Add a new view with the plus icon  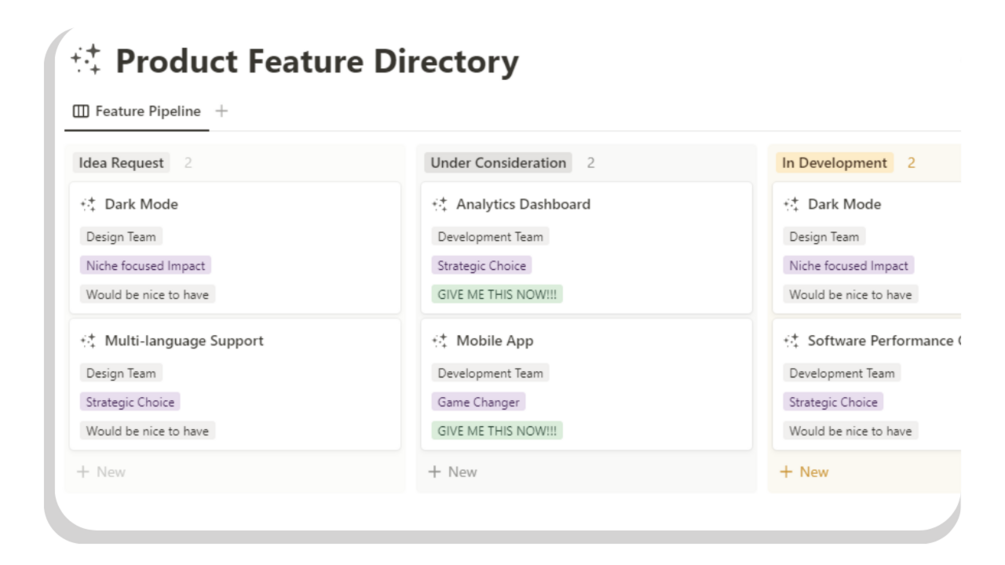[221, 111]
